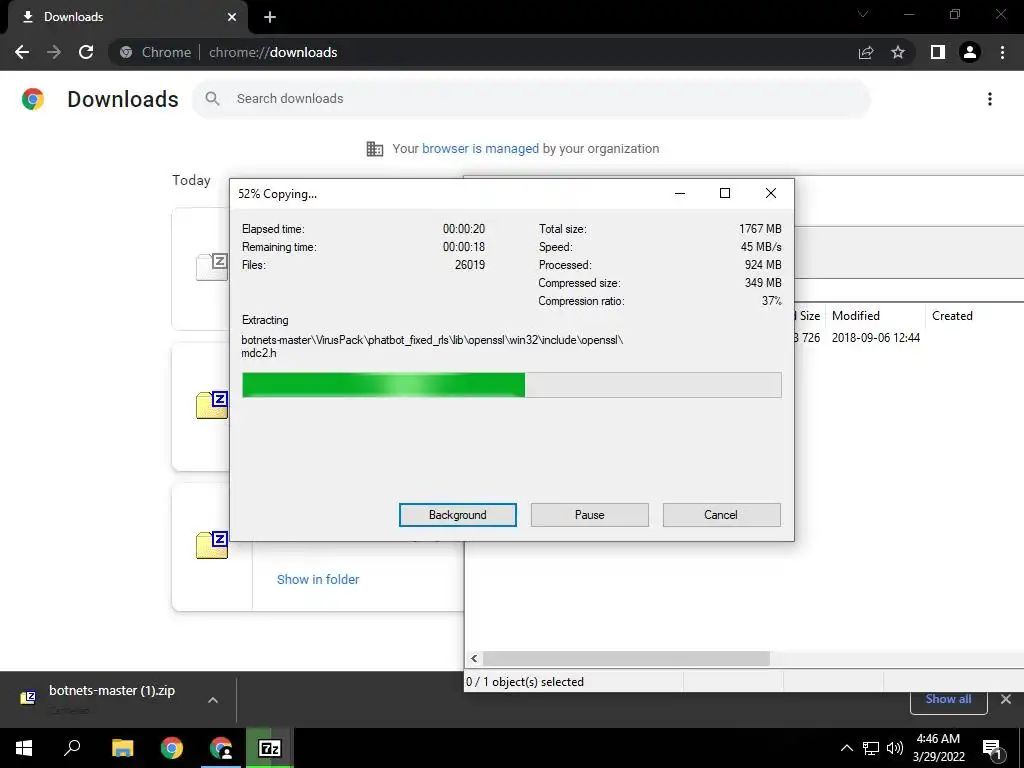
Task: Open volume control tray icon
Action: tap(895, 748)
